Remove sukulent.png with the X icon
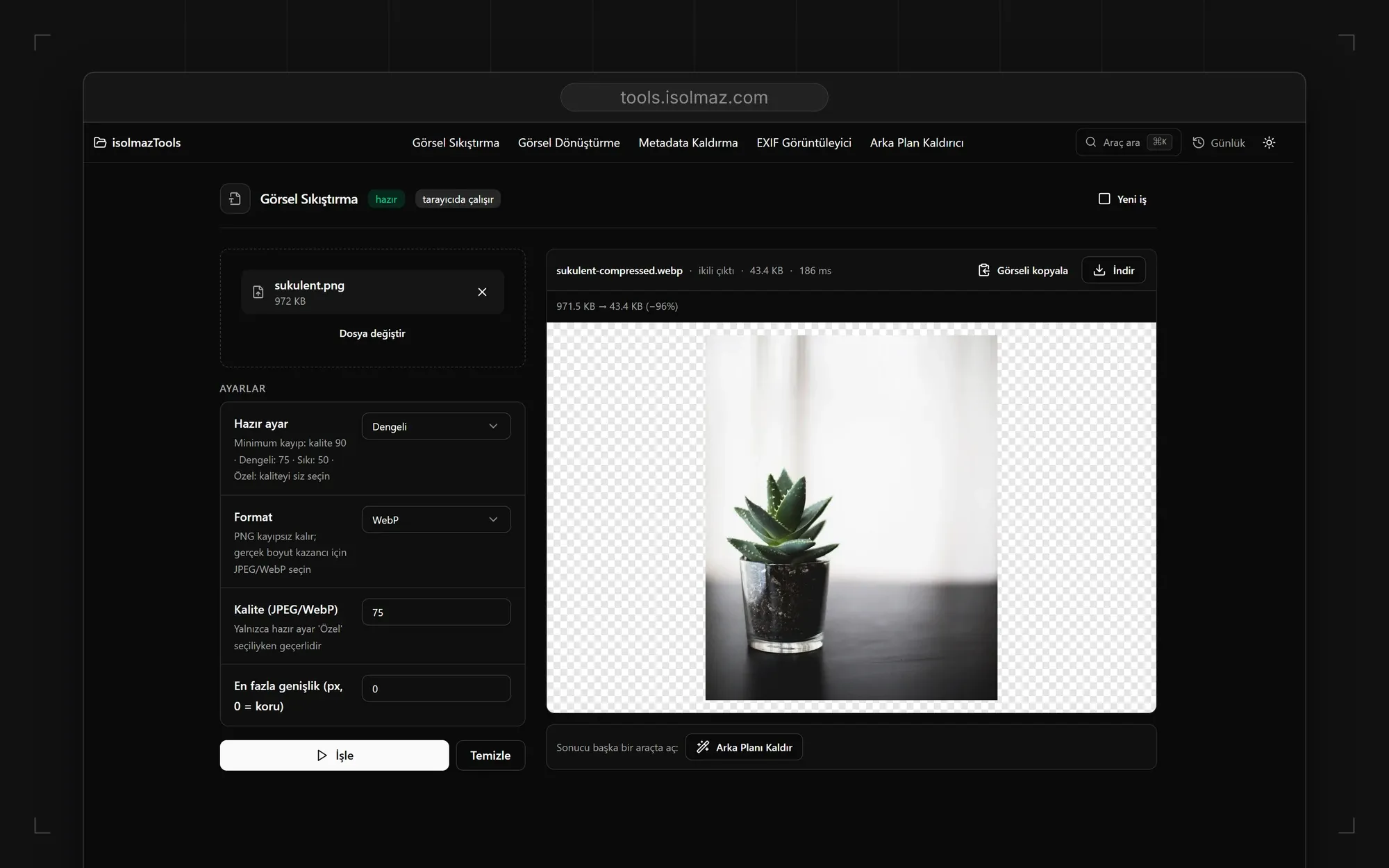Image resolution: width=1389 pixels, height=868 pixels. (482, 292)
